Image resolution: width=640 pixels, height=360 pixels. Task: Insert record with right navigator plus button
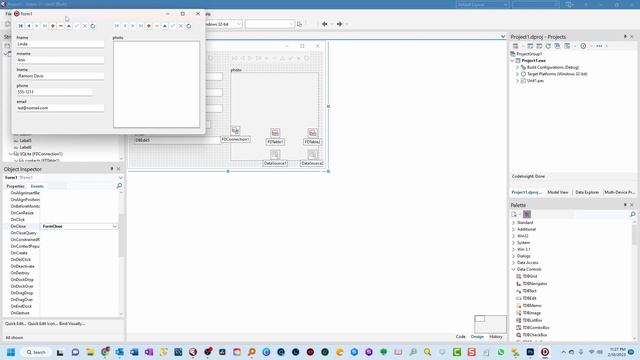(x=149, y=26)
